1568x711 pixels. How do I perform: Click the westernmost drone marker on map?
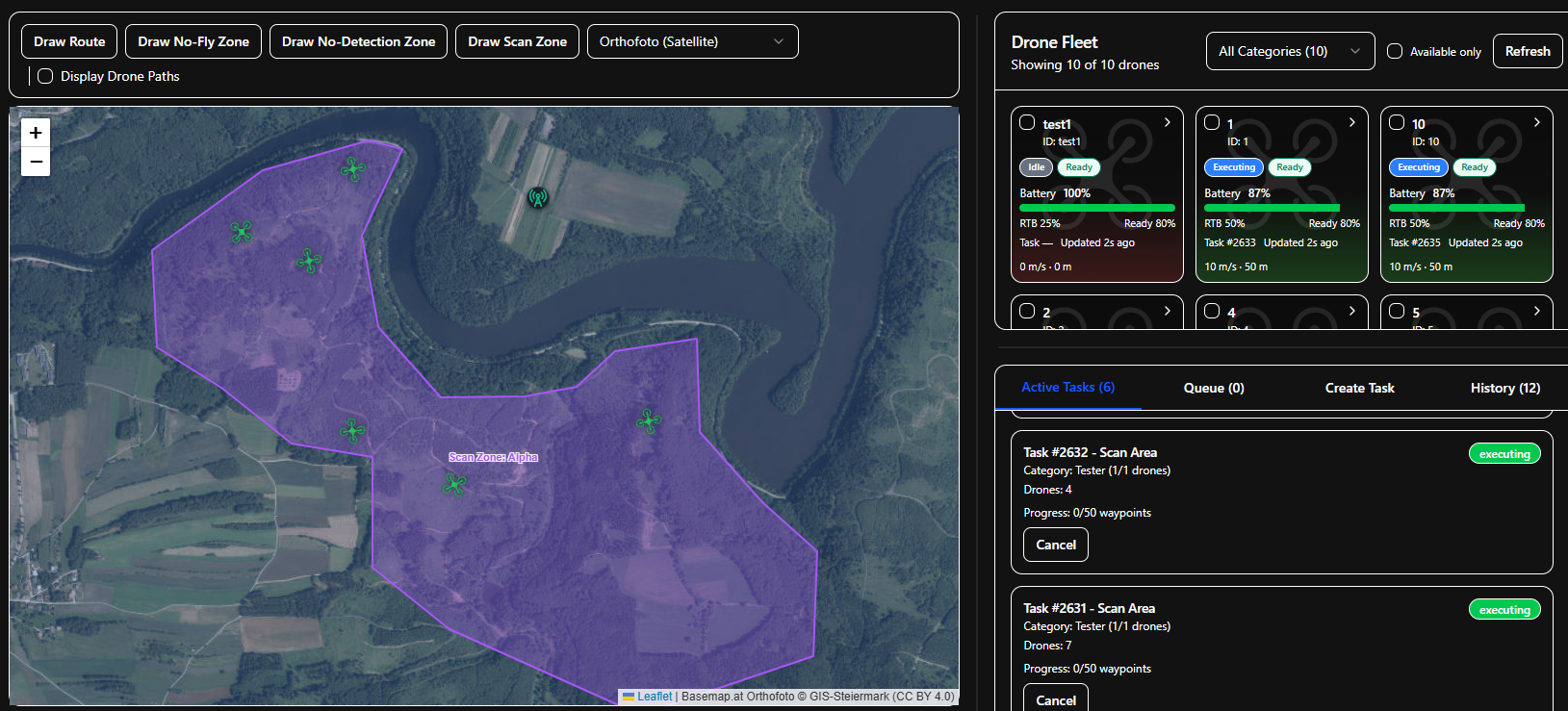click(242, 231)
